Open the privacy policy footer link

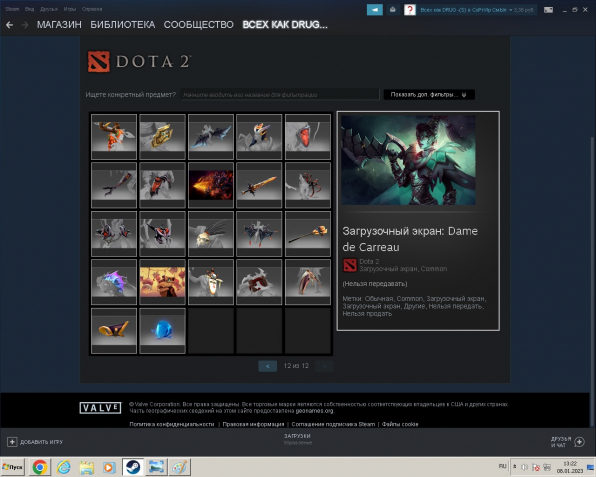point(172,424)
